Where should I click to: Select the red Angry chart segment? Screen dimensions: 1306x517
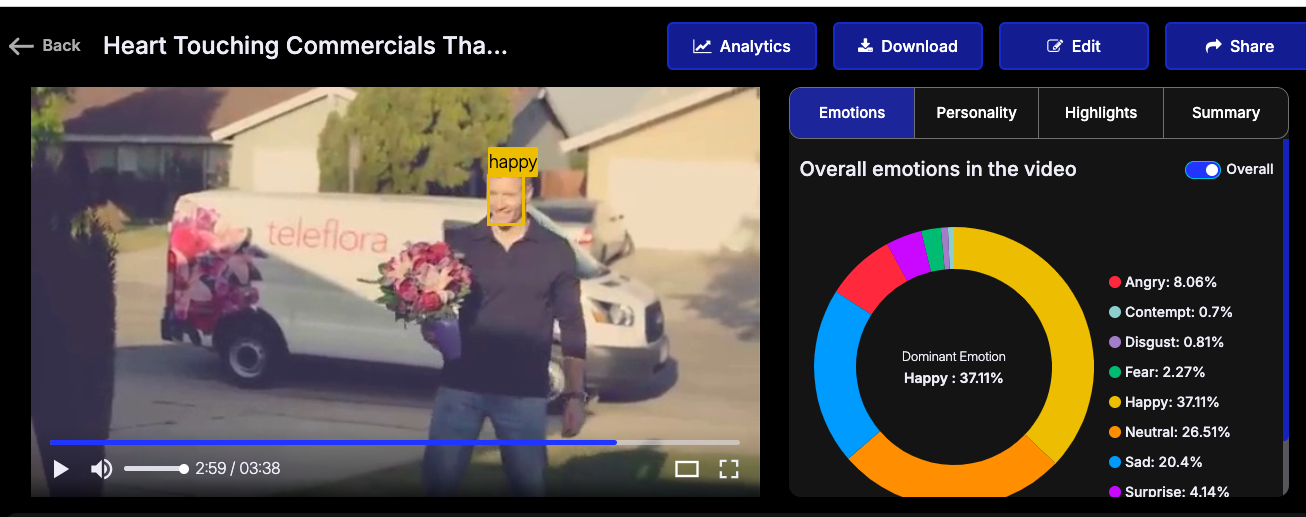coord(873,279)
